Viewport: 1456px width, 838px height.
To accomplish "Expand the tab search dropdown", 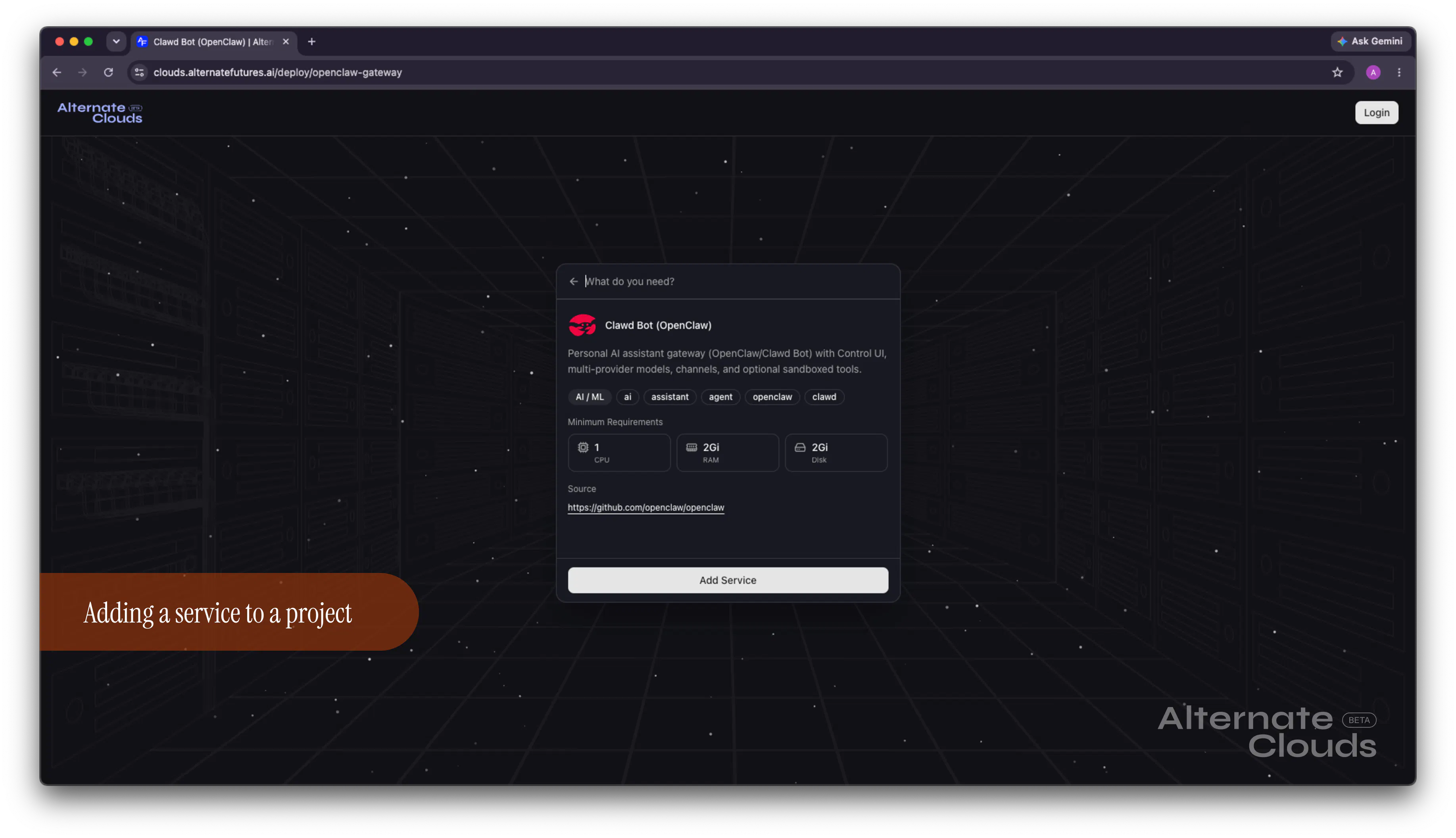I will [x=116, y=41].
